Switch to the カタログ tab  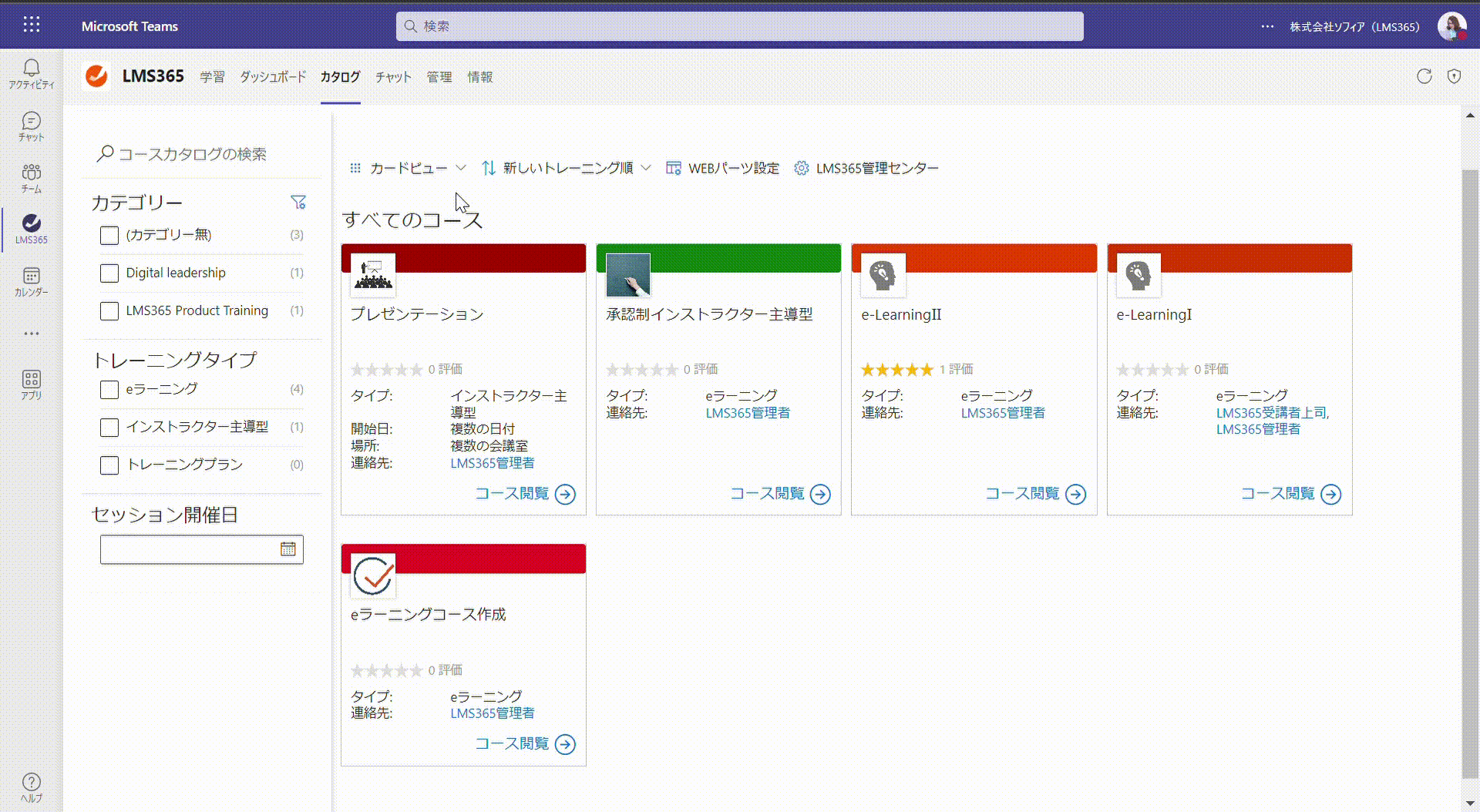click(340, 77)
